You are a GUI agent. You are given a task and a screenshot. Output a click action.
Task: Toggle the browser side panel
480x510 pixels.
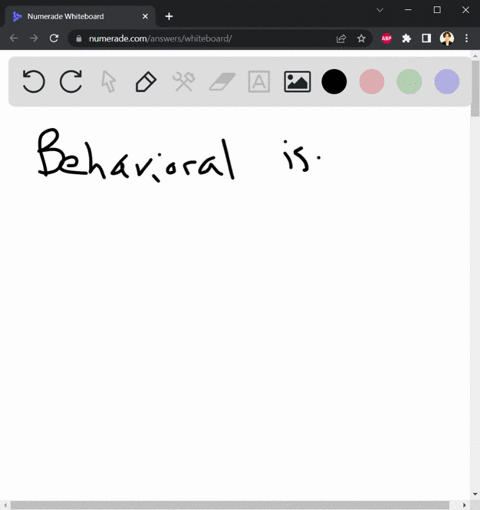(x=426, y=39)
